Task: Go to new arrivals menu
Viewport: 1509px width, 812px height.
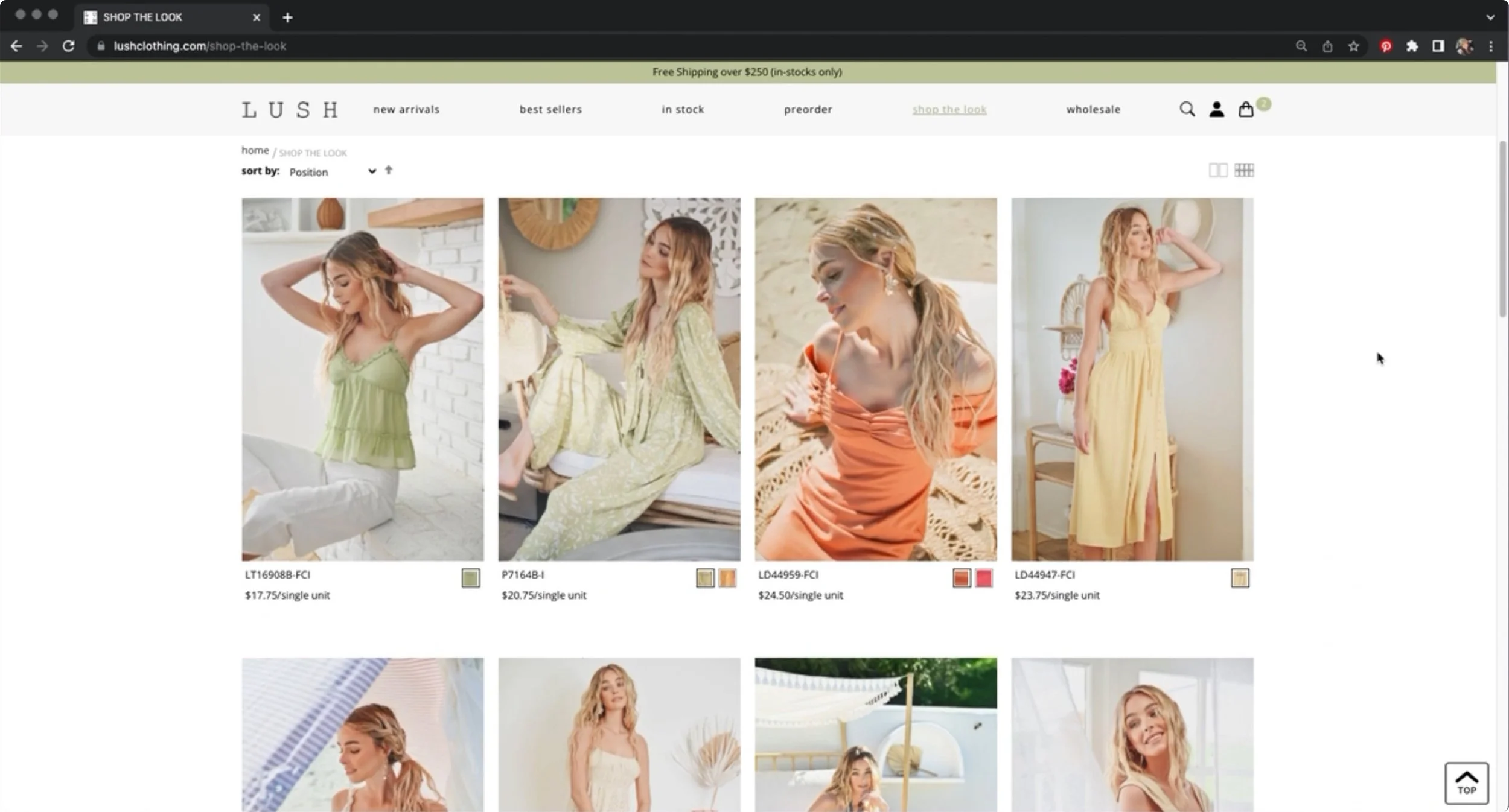Action: pyautogui.click(x=406, y=110)
